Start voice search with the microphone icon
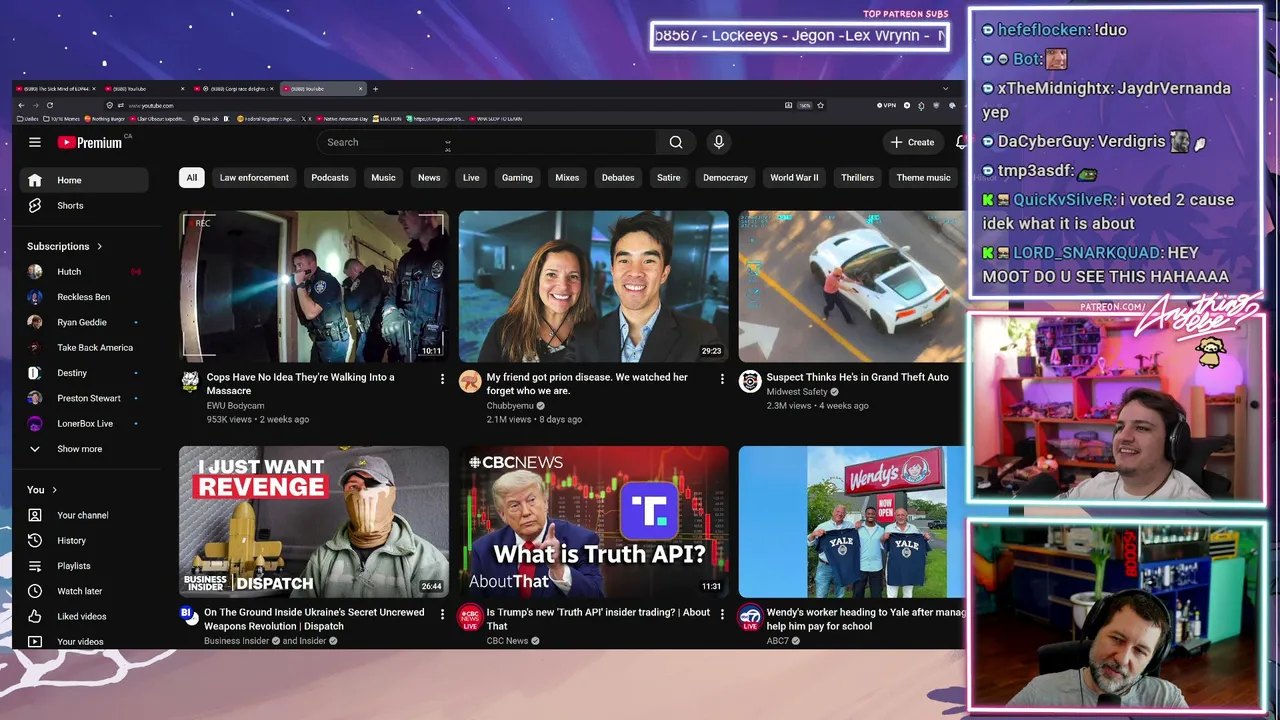1280x720 pixels. click(x=718, y=142)
